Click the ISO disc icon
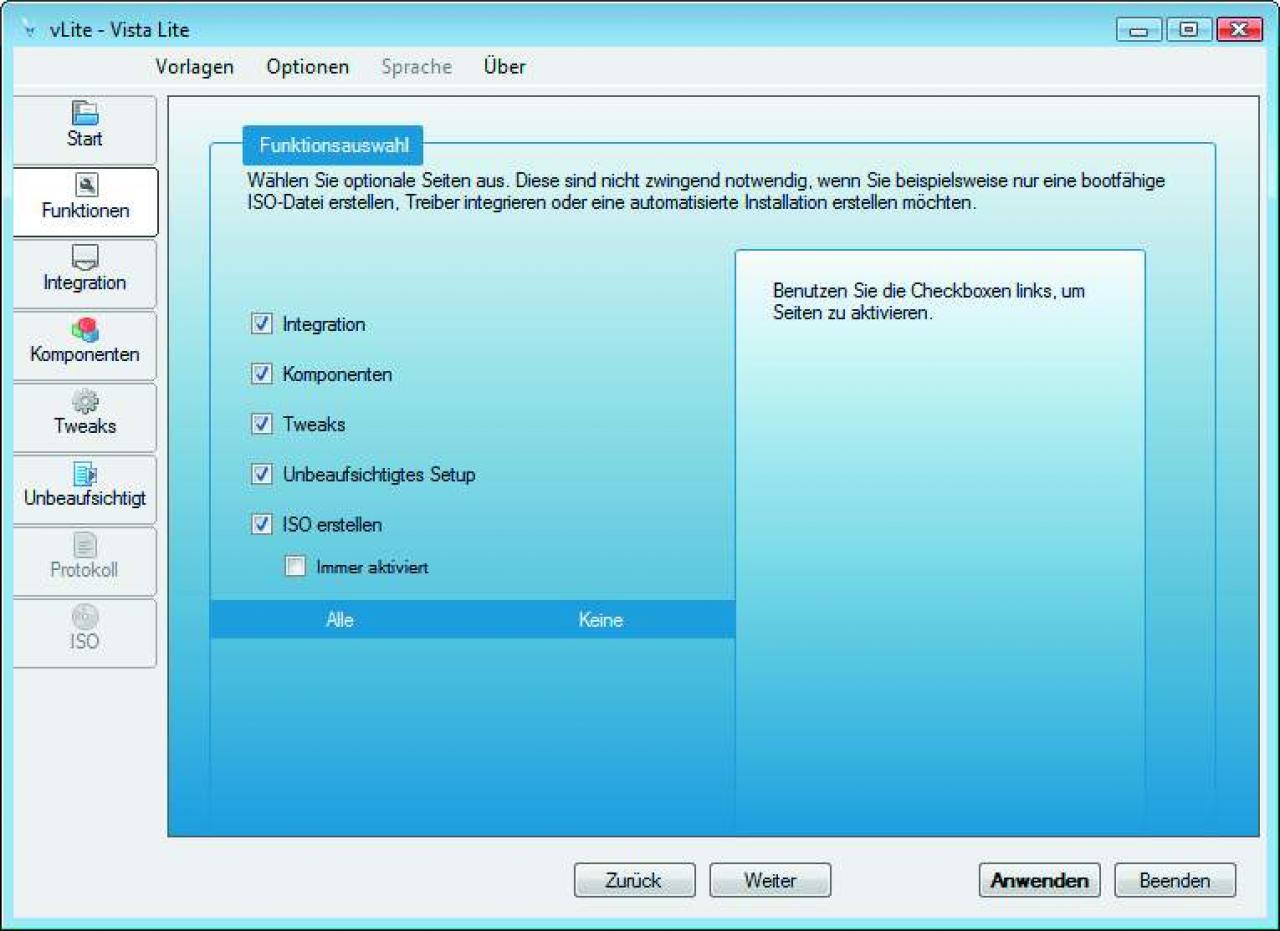 85,617
